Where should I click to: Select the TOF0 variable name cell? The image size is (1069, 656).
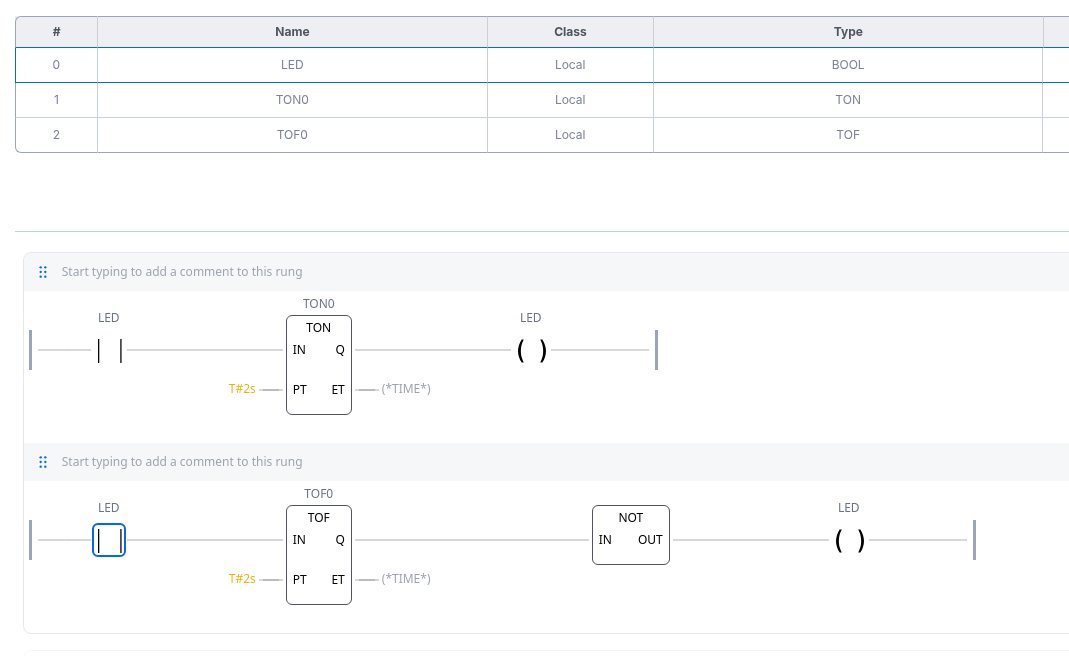pos(292,135)
